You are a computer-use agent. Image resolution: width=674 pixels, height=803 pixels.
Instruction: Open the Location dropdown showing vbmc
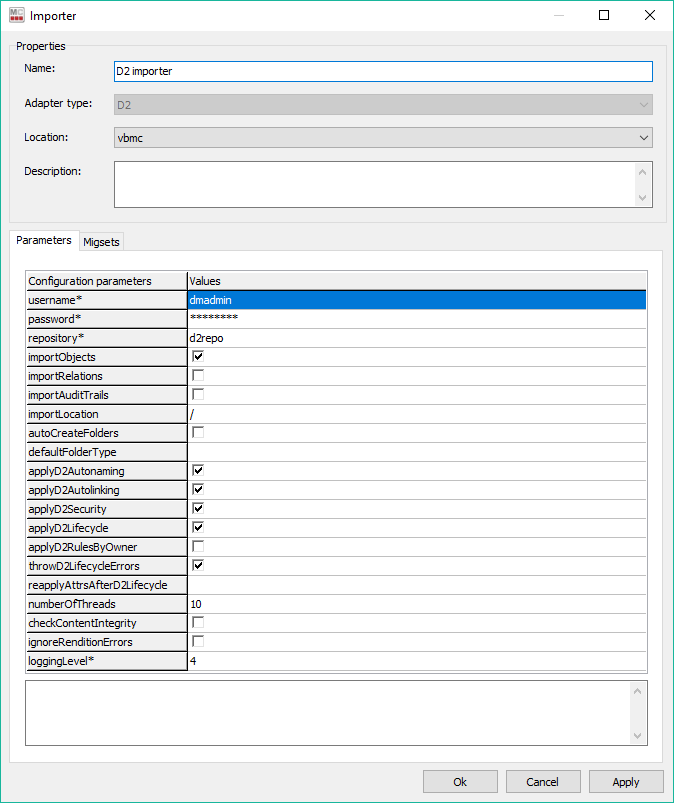click(384, 138)
